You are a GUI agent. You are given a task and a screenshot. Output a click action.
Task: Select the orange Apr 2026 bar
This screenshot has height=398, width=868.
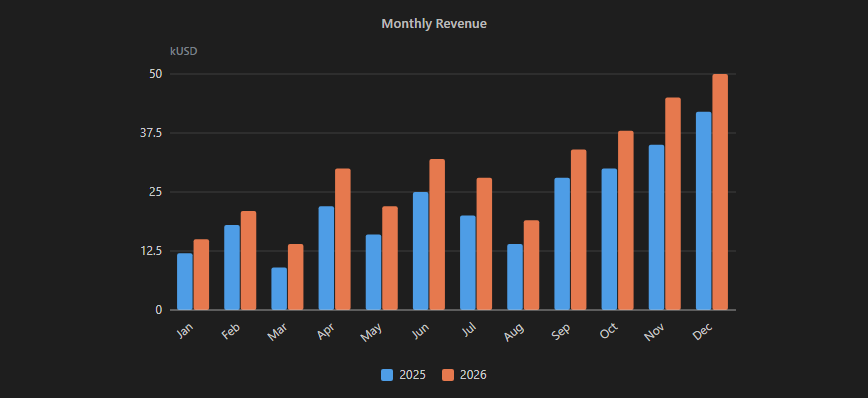tap(343, 239)
